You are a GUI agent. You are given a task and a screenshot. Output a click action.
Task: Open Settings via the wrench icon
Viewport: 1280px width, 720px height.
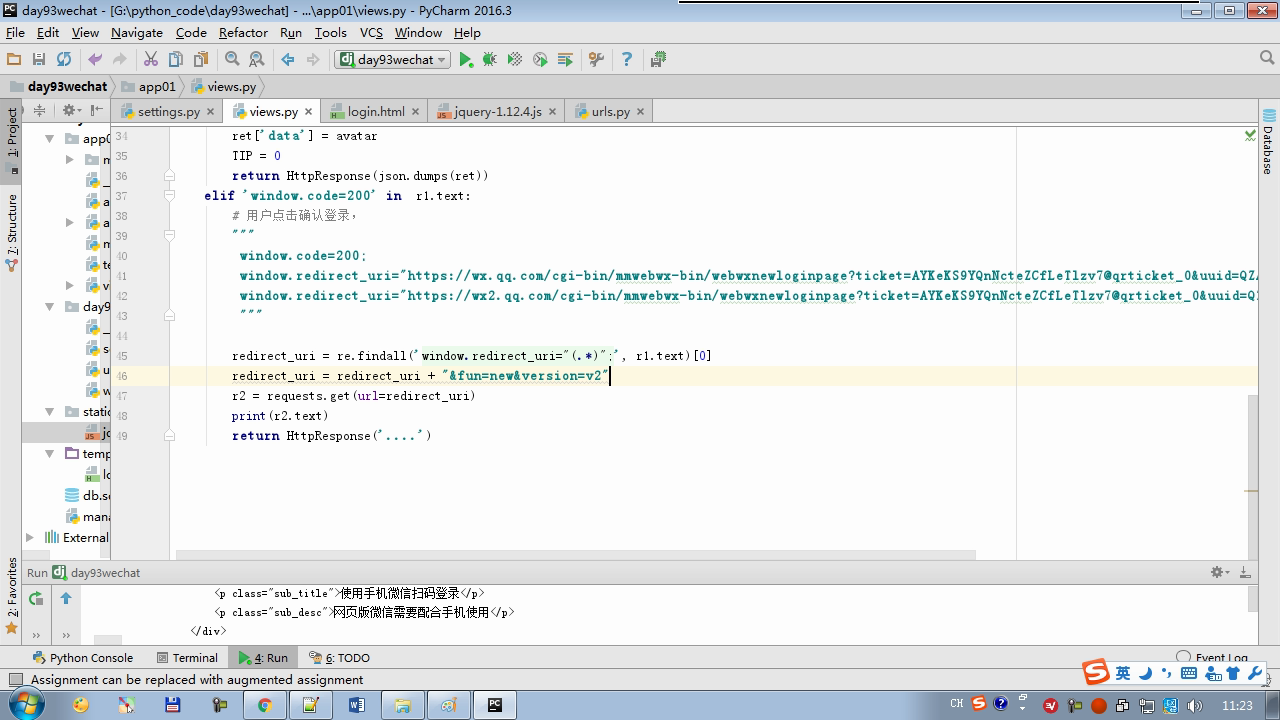click(x=596, y=60)
